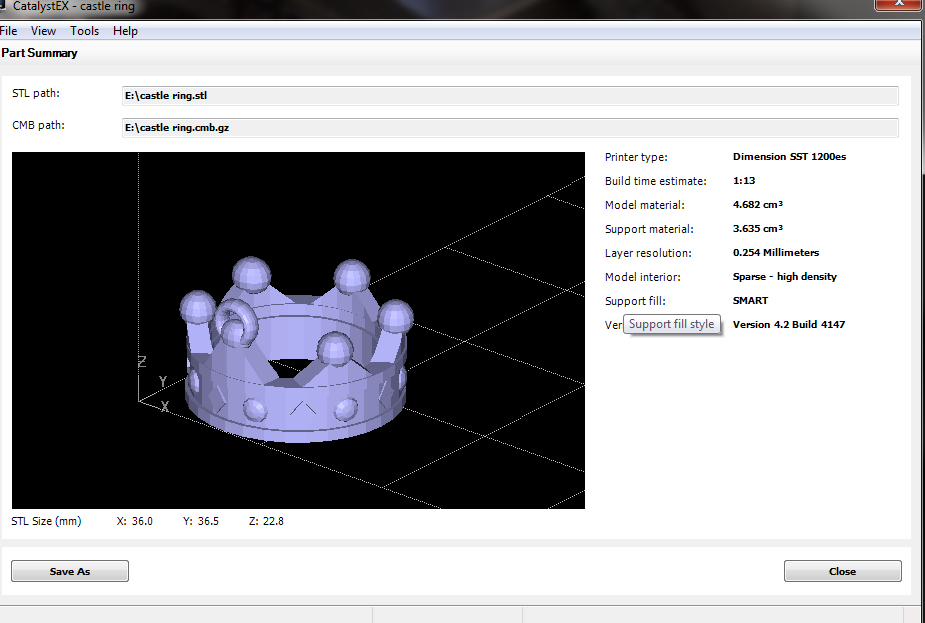The width and height of the screenshot is (925, 623).
Task: Click the STL size 'X: 36.0' value
Action: click(x=135, y=522)
